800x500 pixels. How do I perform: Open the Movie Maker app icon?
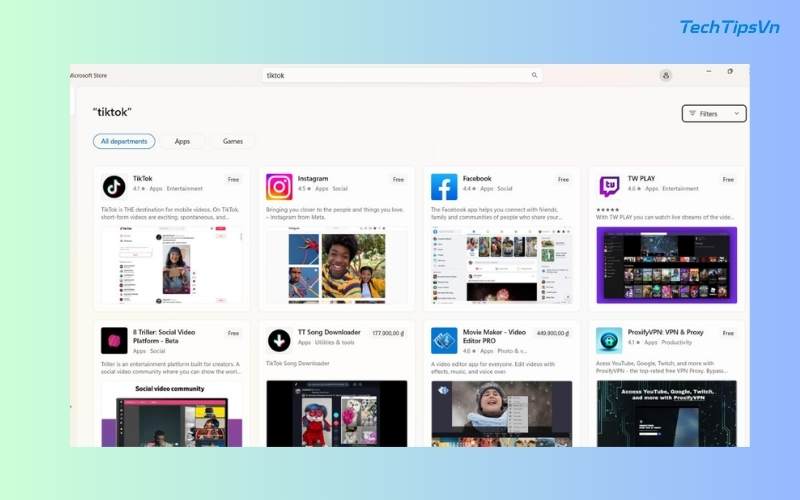pos(444,341)
